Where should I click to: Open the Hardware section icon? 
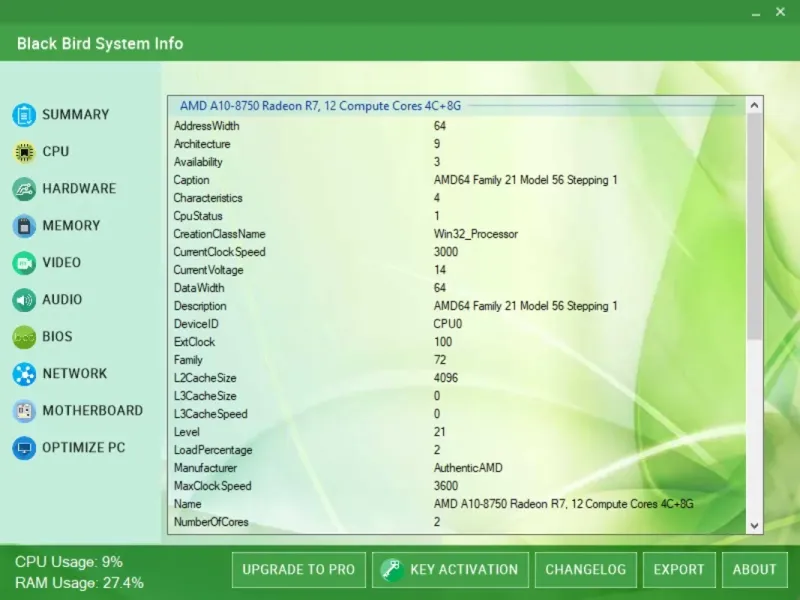pyautogui.click(x=24, y=189)
